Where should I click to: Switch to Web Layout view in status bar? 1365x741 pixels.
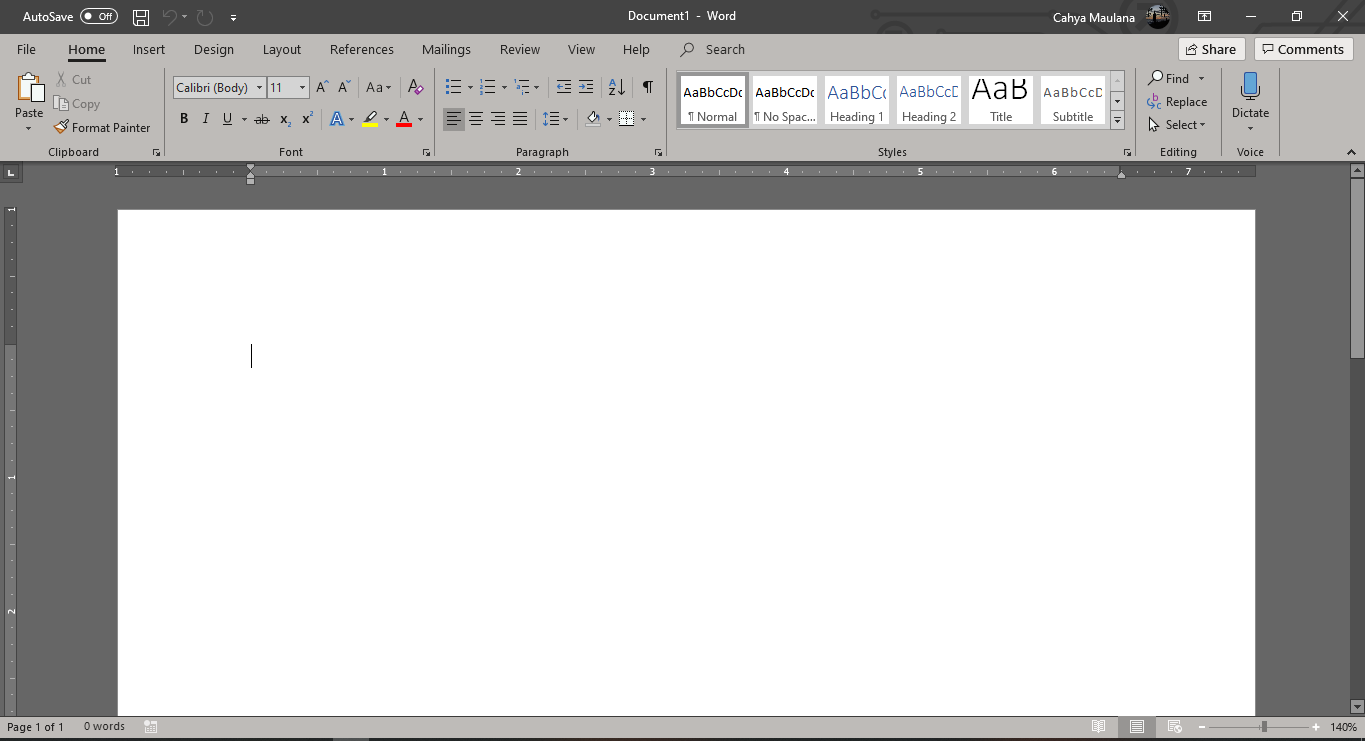pyautogui.click(x=1174, y=726)
